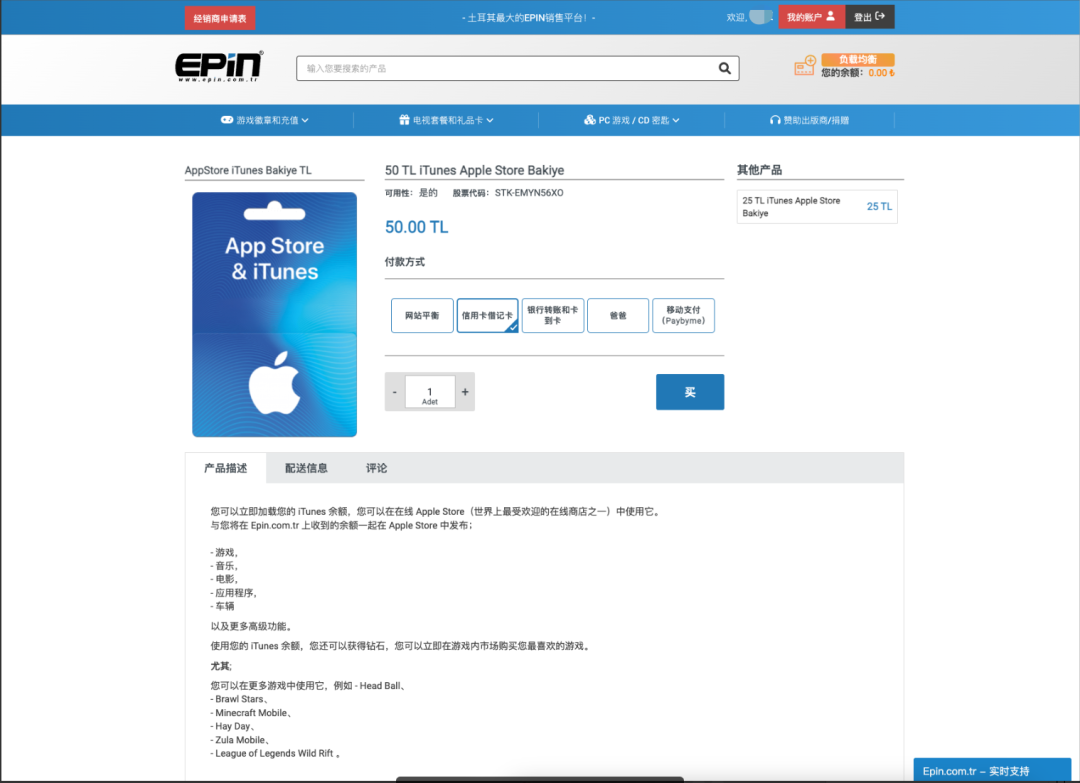Click the 经销商申请表 button
Screen dimensions: 1080x783
[220, 18]
